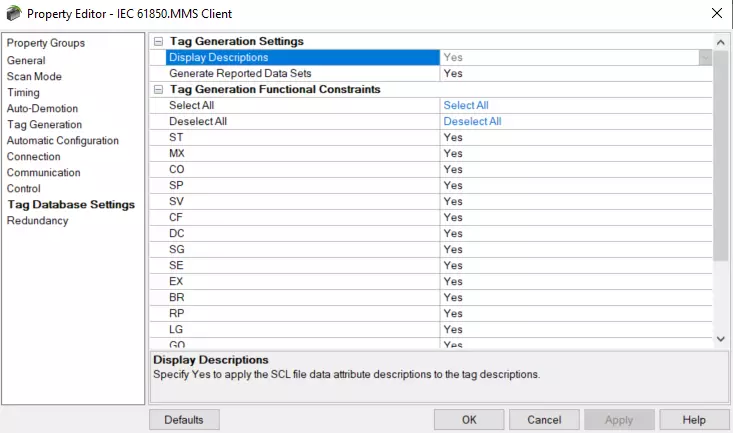The image size is (733, 433).
Task: Open the Tag Generation property group
Action: 44,124
